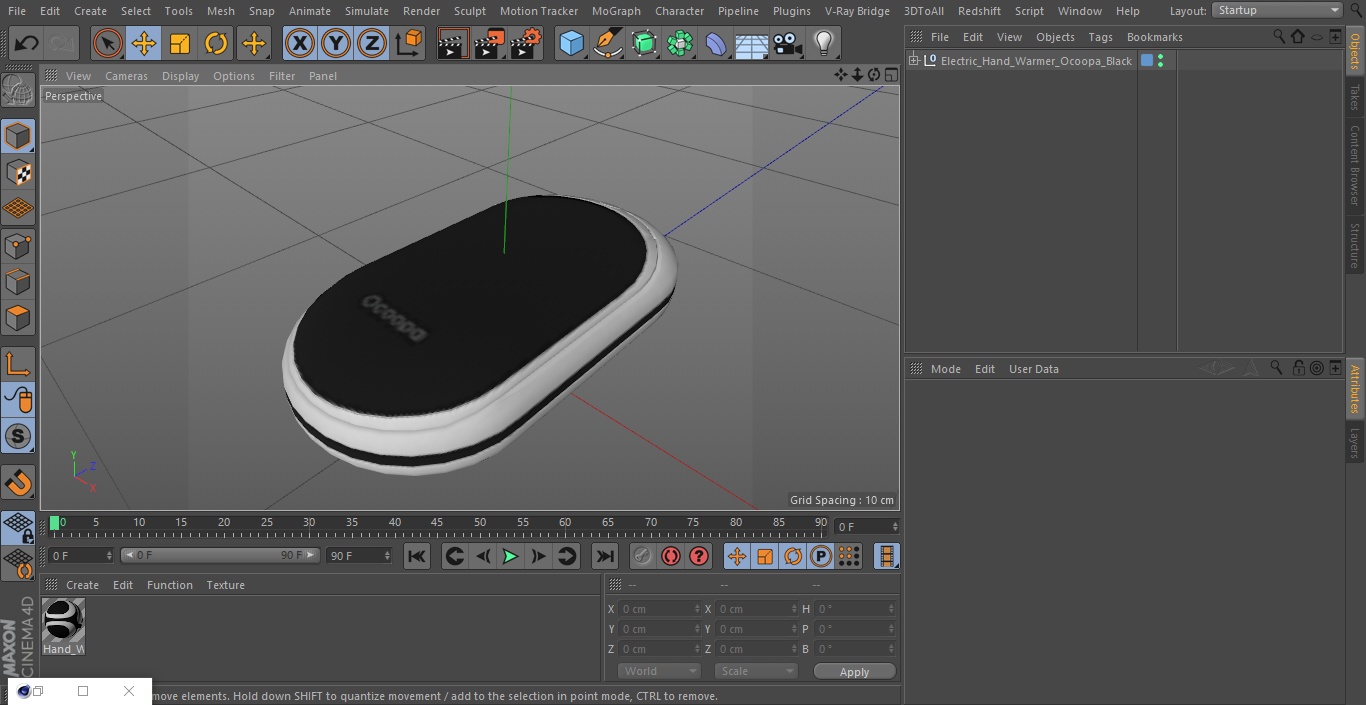Image resolution: width=1366 pixels, height=705 pixels.
Task: Add a Cube primitive object
Action: click(x=571, y=44)
